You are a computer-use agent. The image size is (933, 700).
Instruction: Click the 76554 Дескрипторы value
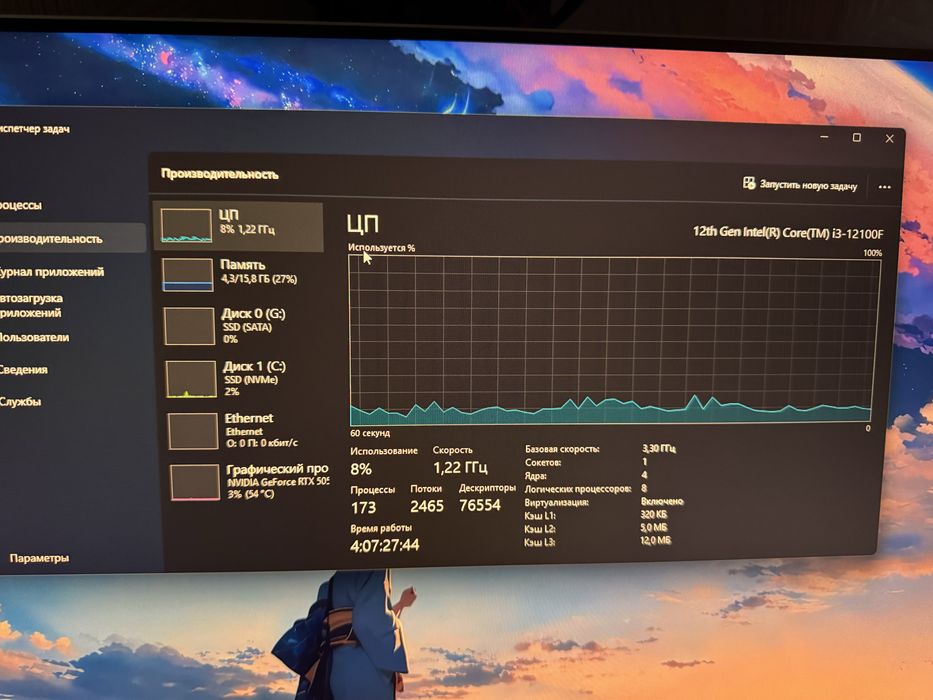click(x=480, y=505)
